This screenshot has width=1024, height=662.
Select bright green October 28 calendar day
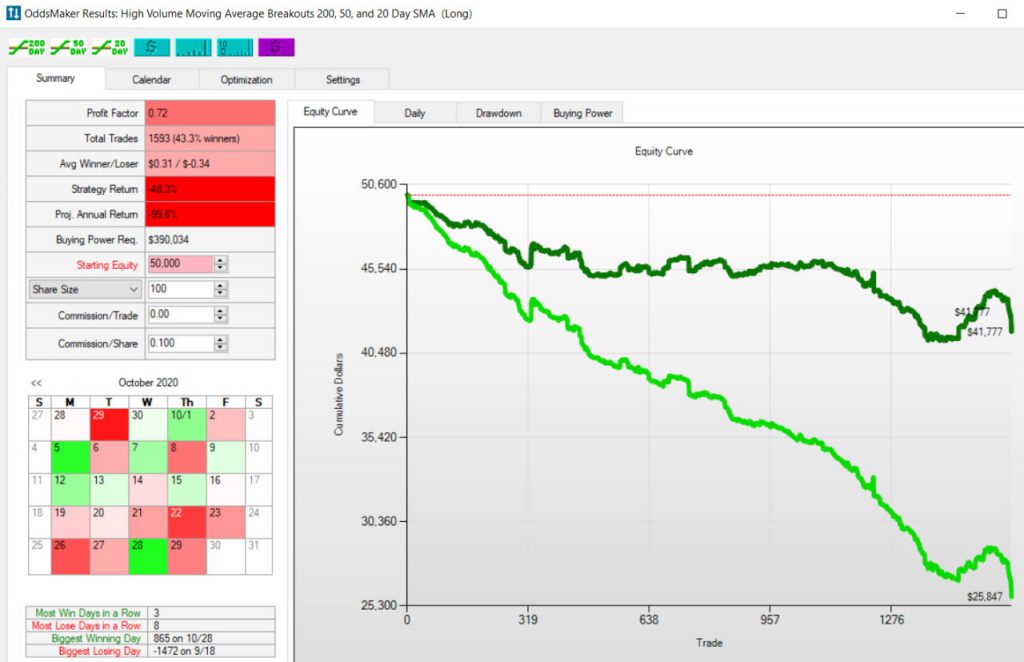tap(148, 556)
